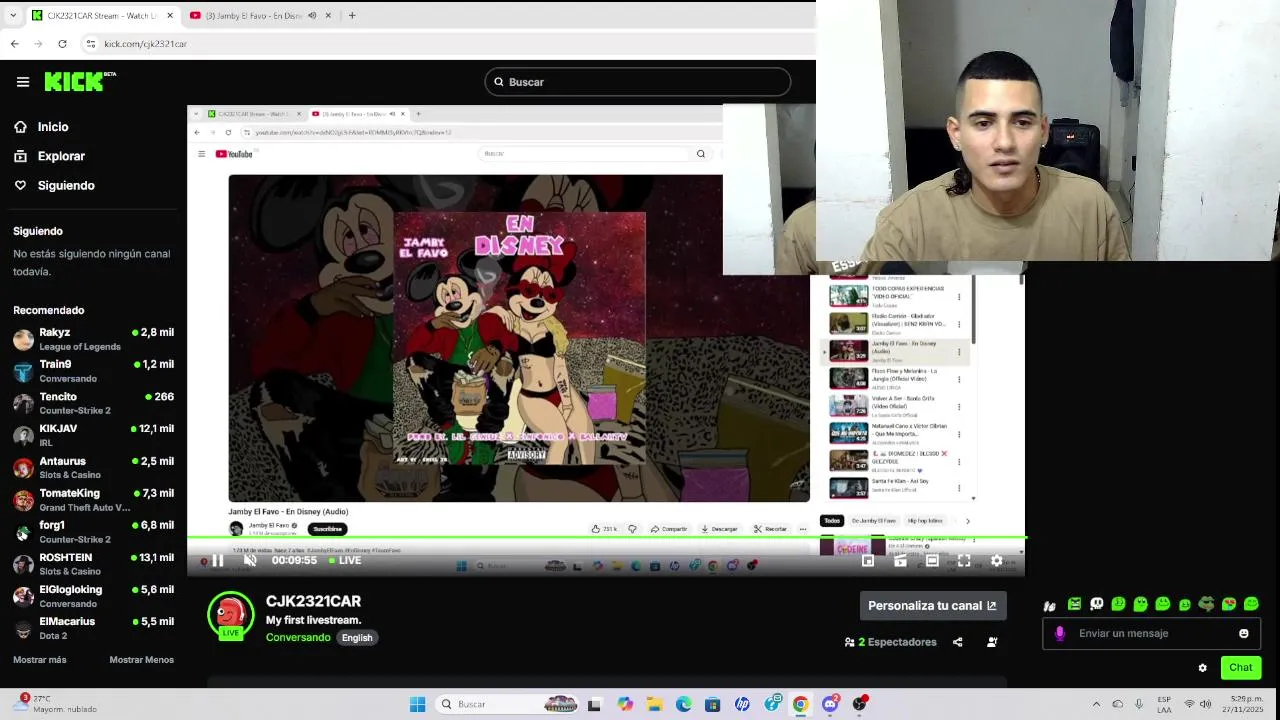This screenshot has width=1280, height=720.
Task: Click the purple microphone chat icon
Action: [x=1060, y=633]
